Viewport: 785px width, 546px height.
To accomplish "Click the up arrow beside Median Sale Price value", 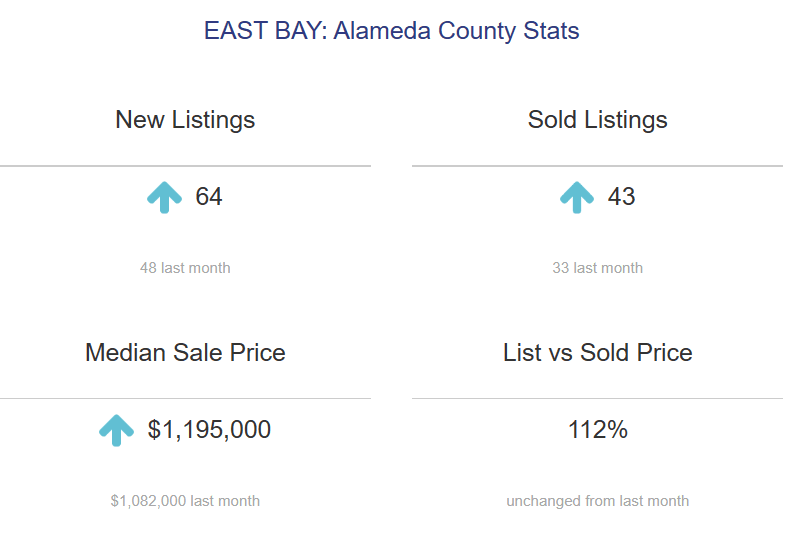I will tap(116, 430).
